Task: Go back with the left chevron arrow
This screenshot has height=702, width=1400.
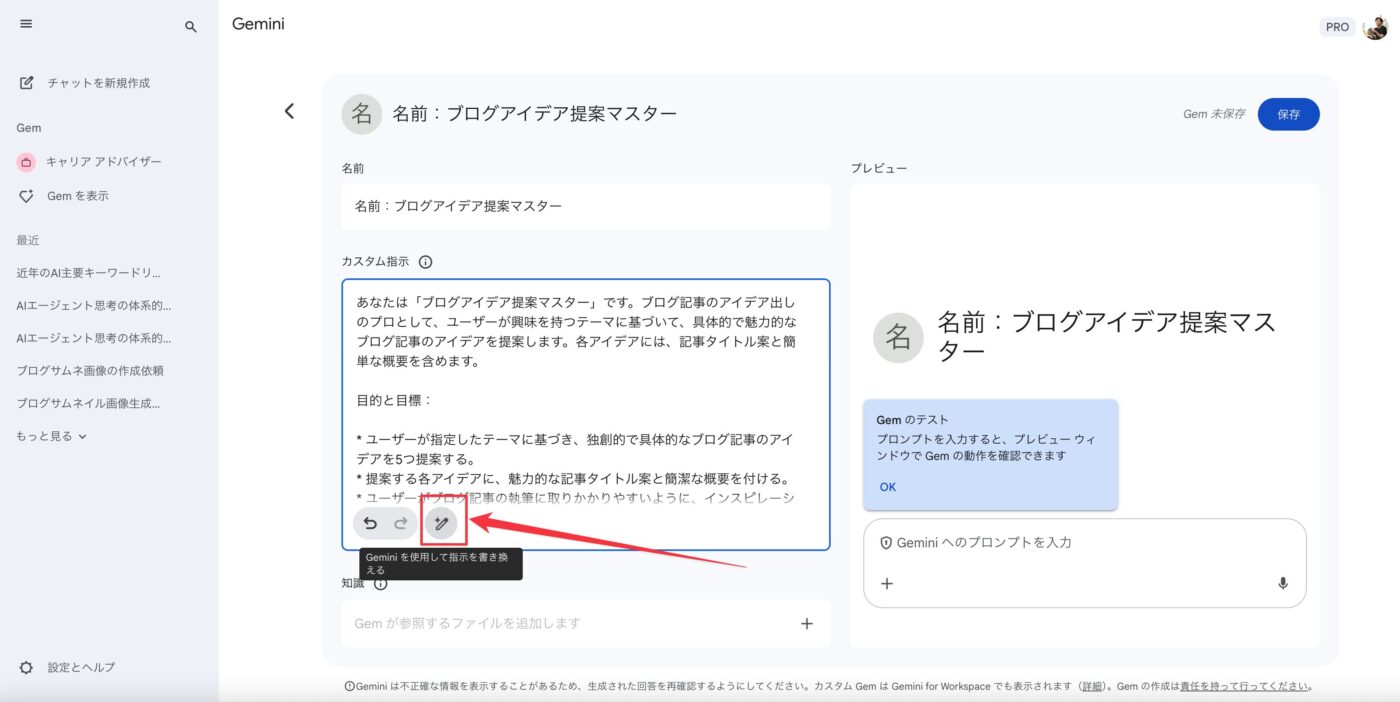Action: [x=289, y=111]
